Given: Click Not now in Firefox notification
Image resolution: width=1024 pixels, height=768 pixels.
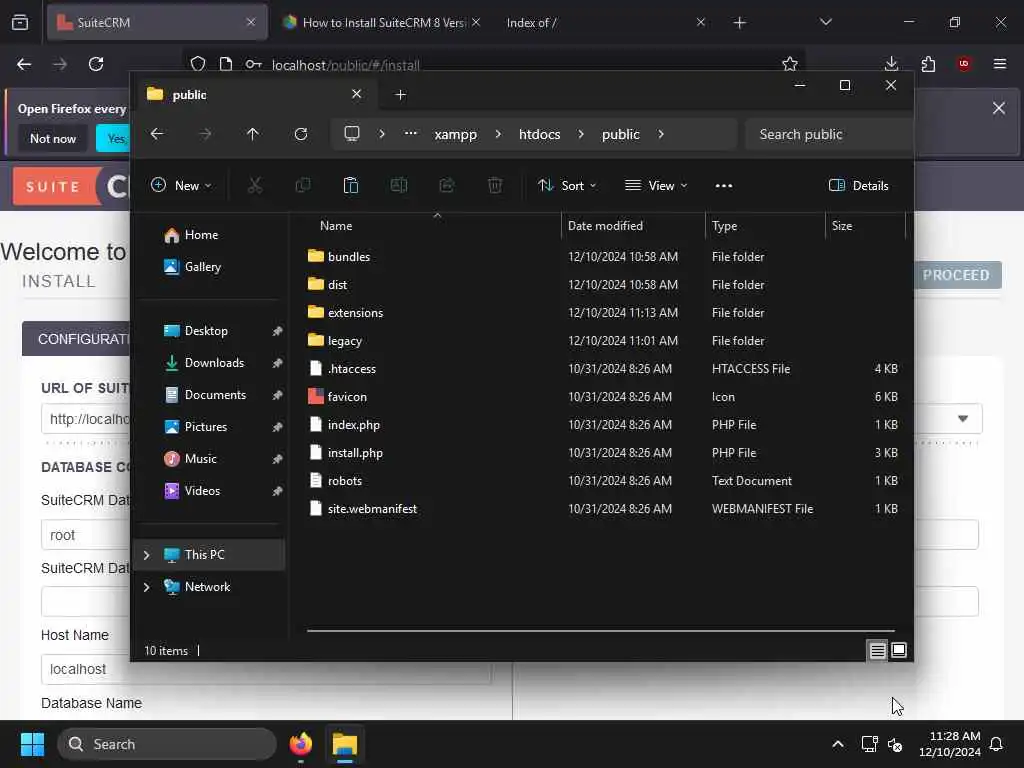Looking at the screenshot, I should [x=53, y=138].
